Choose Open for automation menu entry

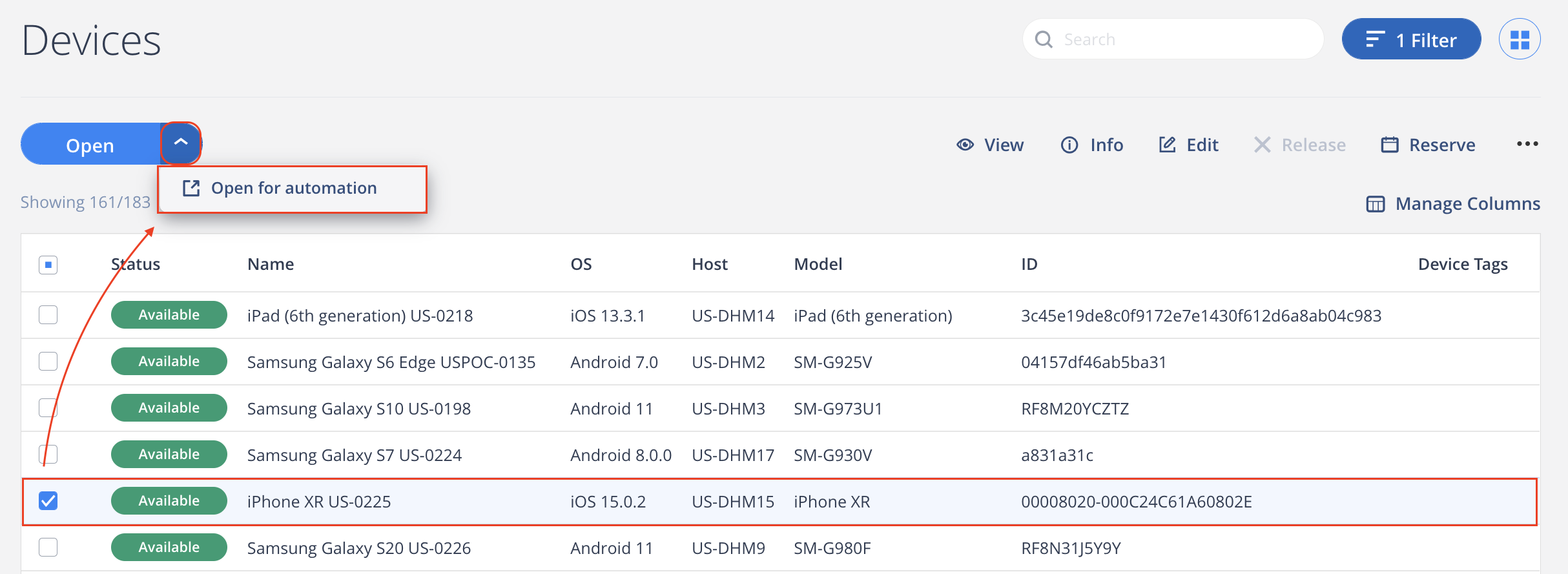point(293,189)
